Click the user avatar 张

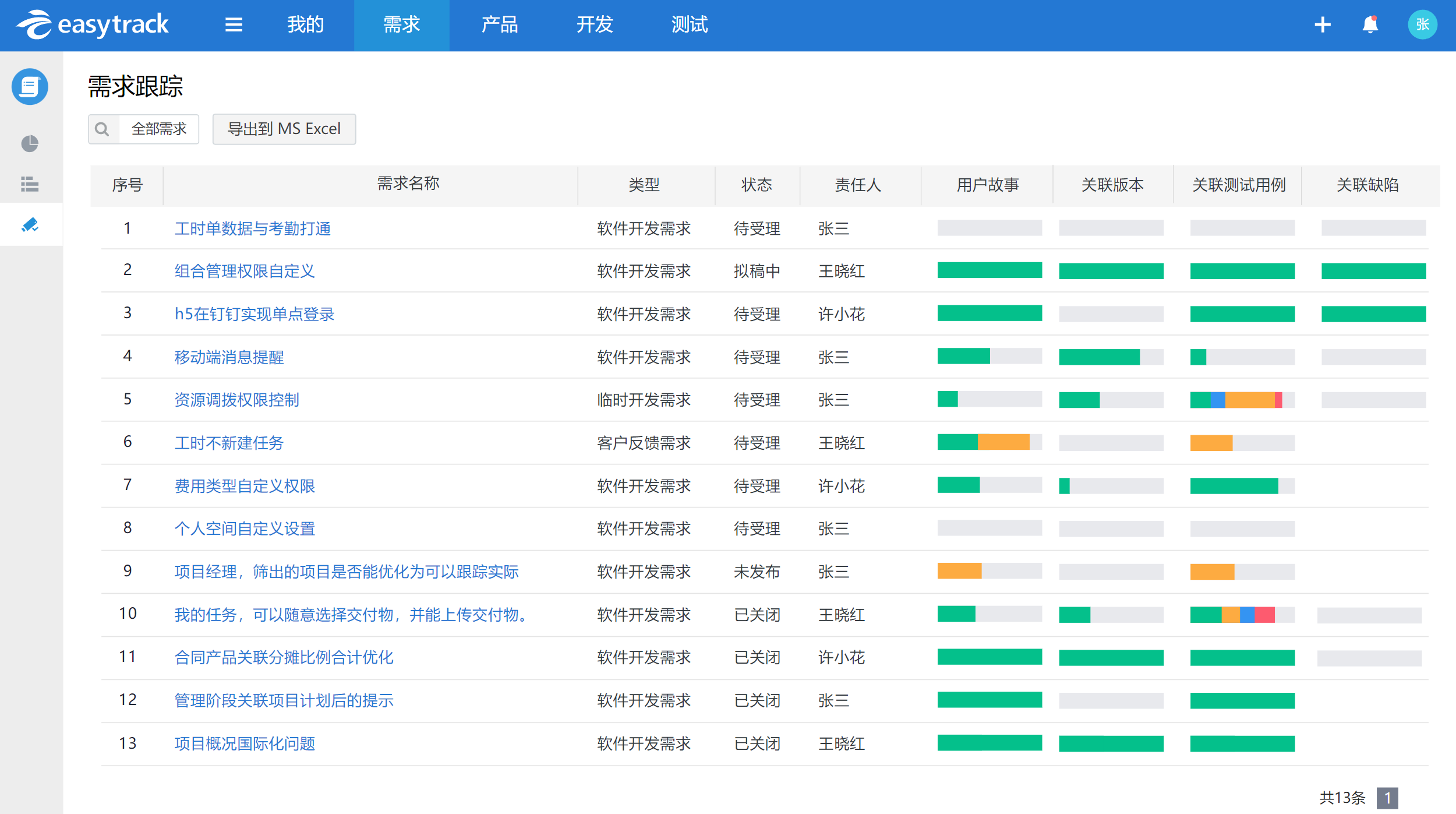click(x=1422, y=24)
